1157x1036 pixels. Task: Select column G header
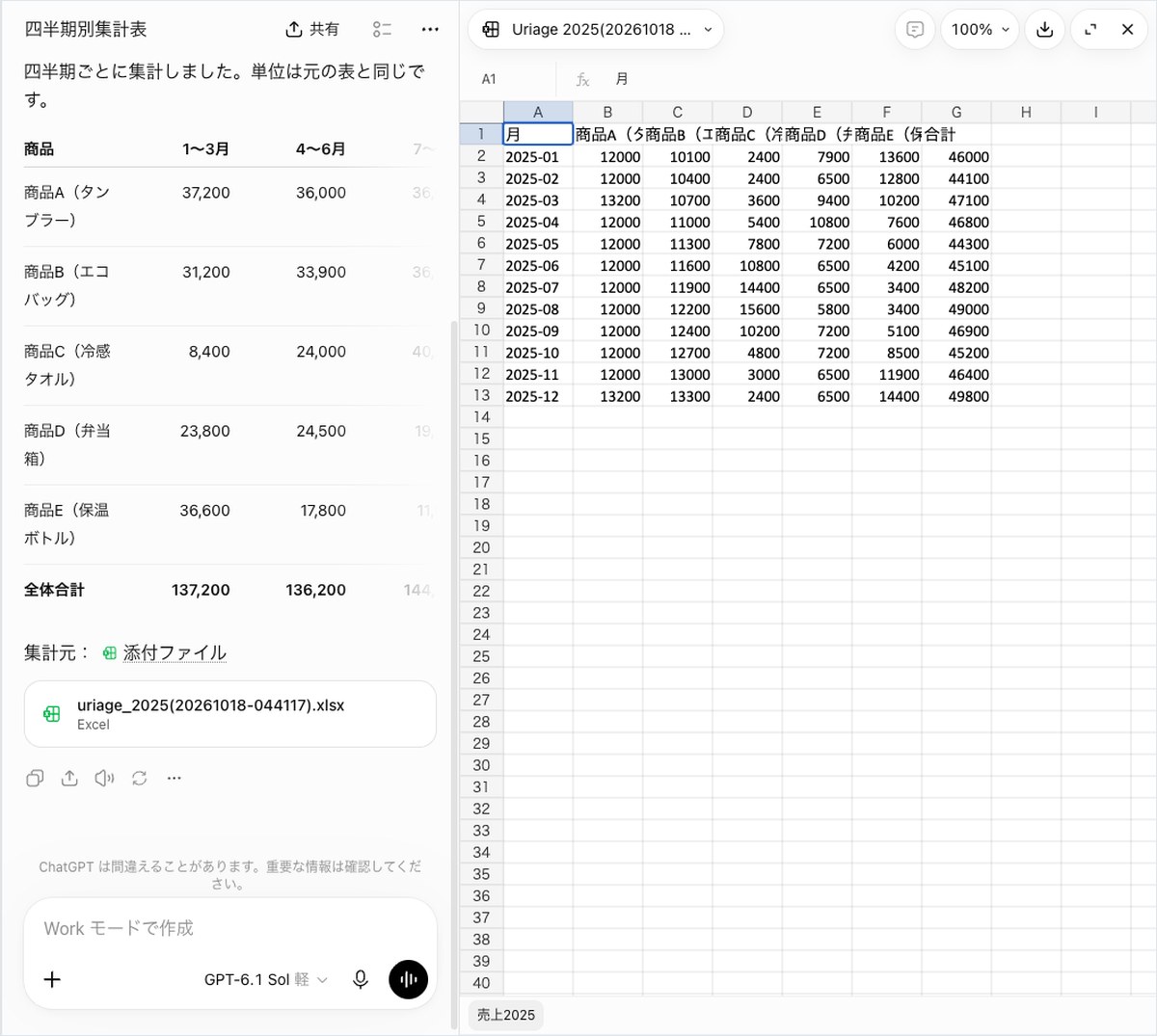tap(956, 112)
